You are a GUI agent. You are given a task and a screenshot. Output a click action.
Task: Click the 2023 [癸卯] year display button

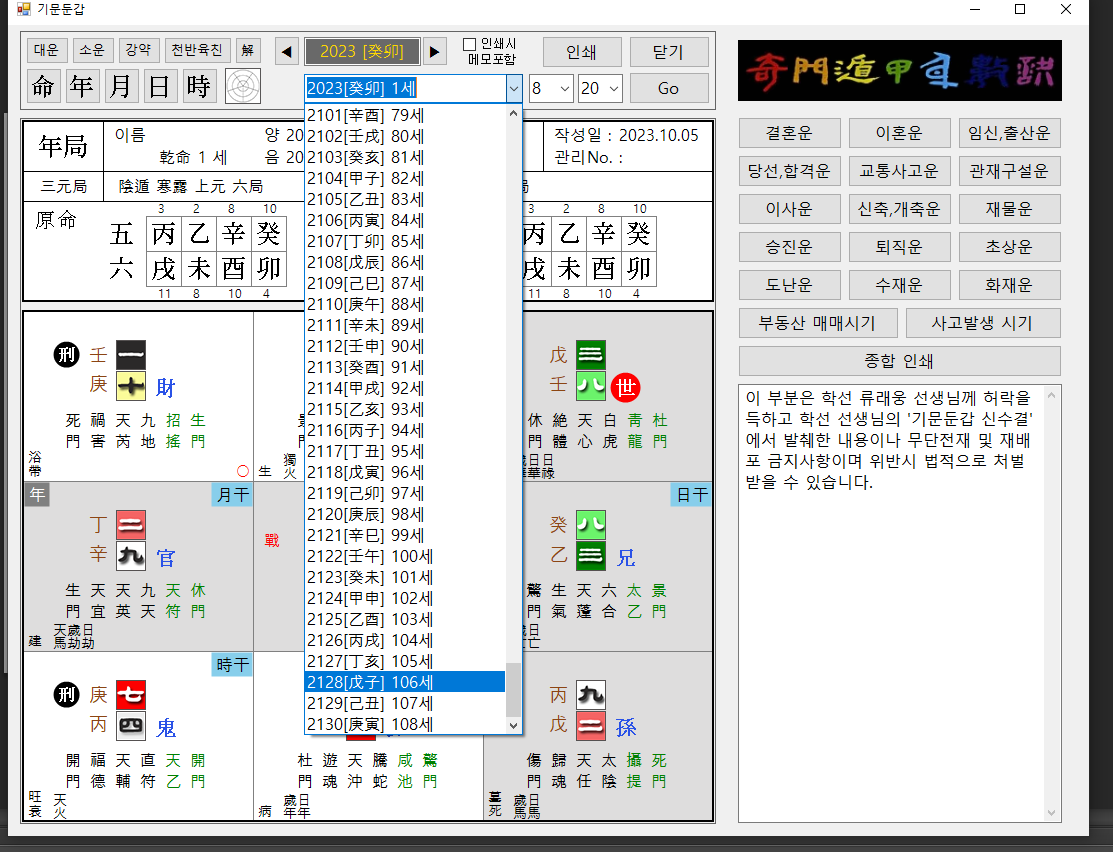362,52
